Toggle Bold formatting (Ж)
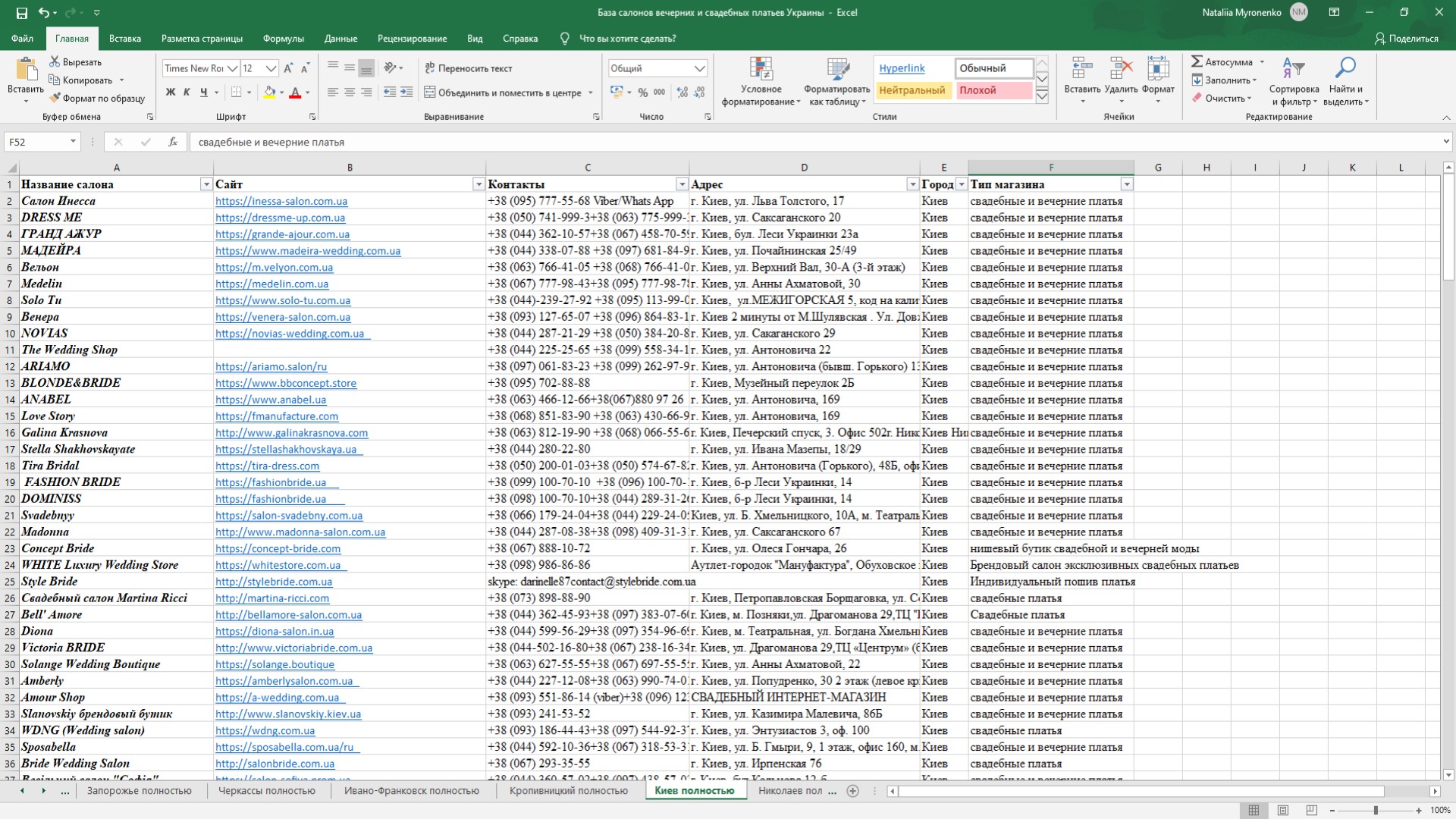 click(x=171, y=93)
